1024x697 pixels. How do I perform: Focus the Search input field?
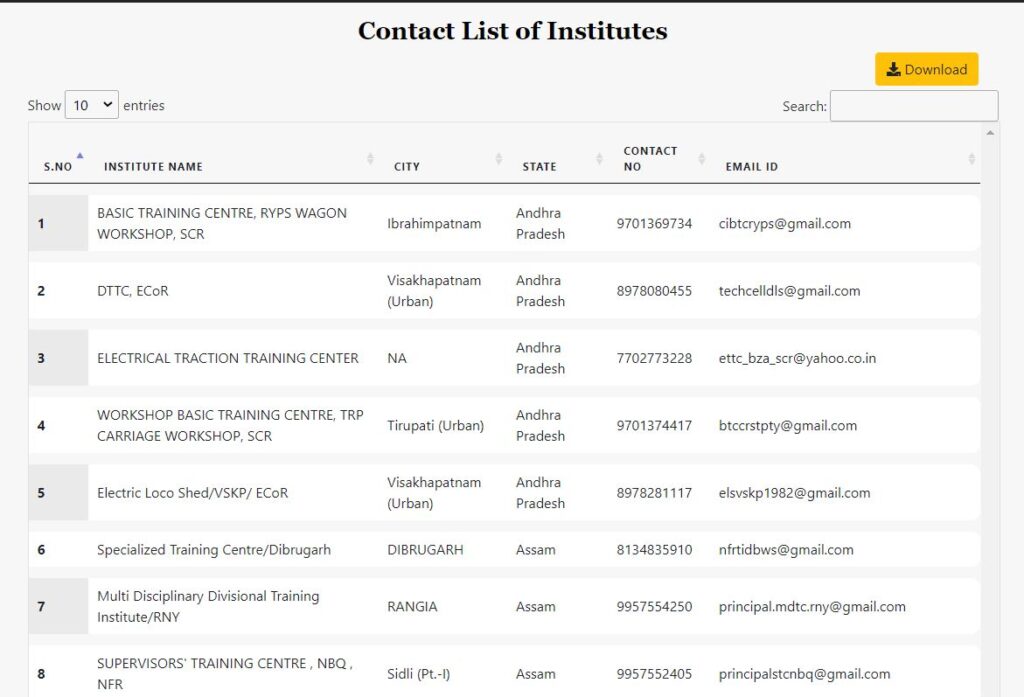pos(914,106)
